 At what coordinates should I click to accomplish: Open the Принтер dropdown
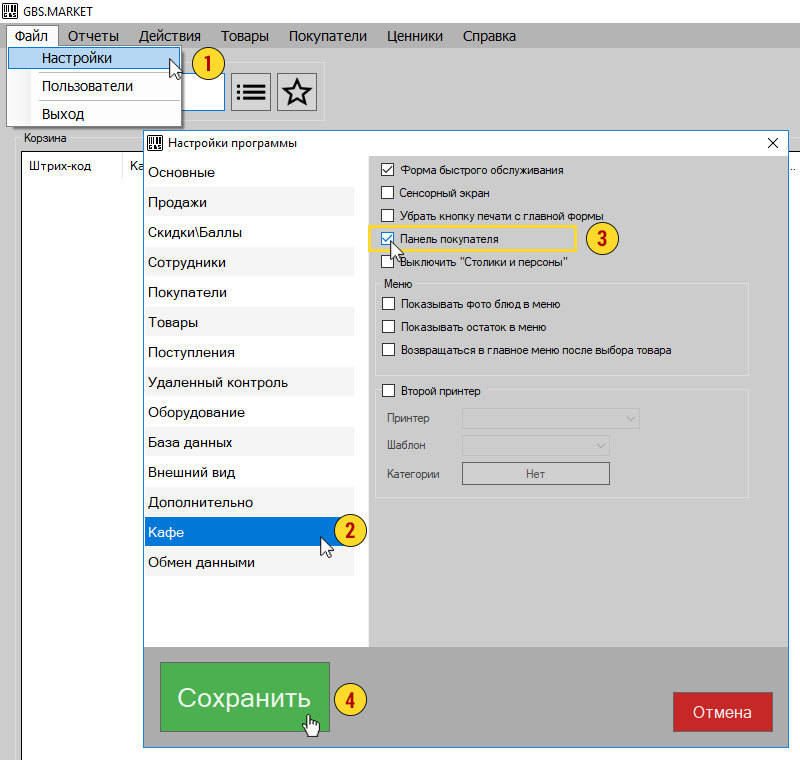click(x=551, y=418)
